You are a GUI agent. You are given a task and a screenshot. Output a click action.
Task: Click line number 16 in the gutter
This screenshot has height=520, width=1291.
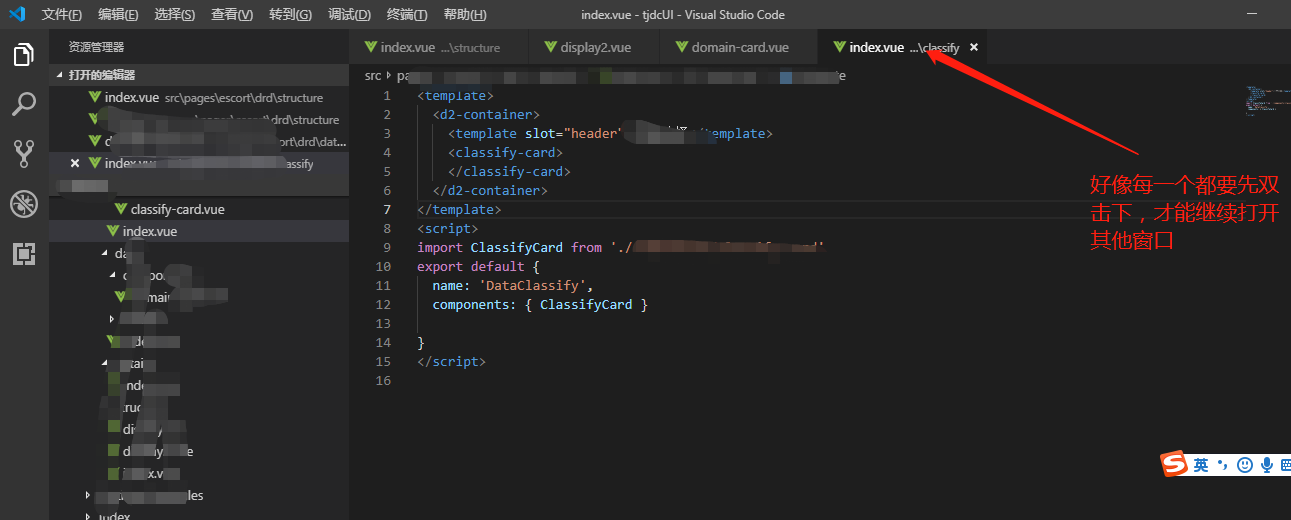(383, 381)
